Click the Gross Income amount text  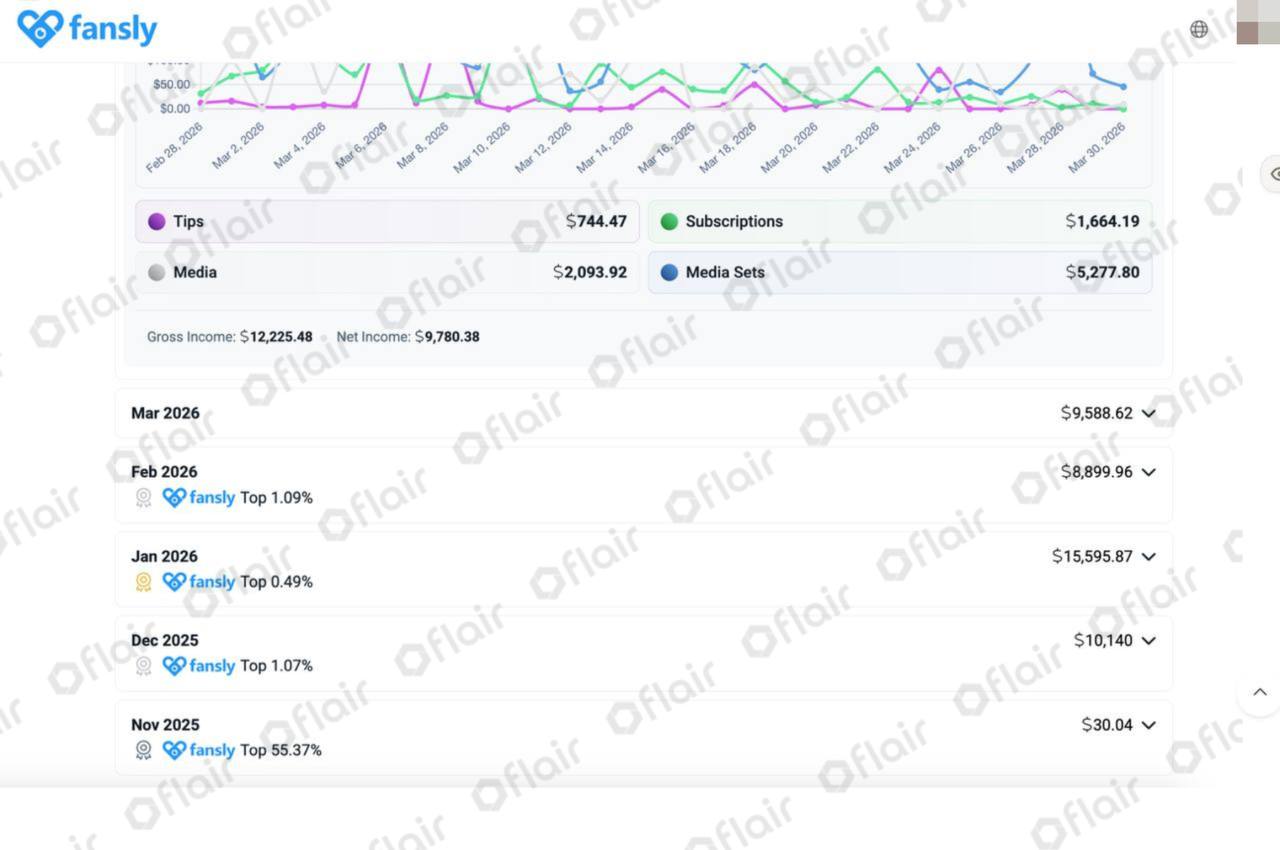point(276,337)
